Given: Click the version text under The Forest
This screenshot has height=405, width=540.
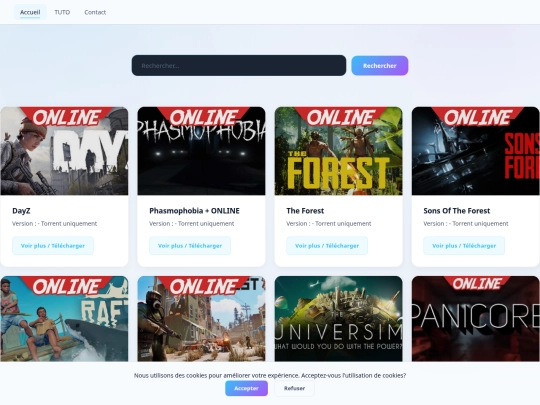Looking at the screenshot, I should [x=329, y=224].
